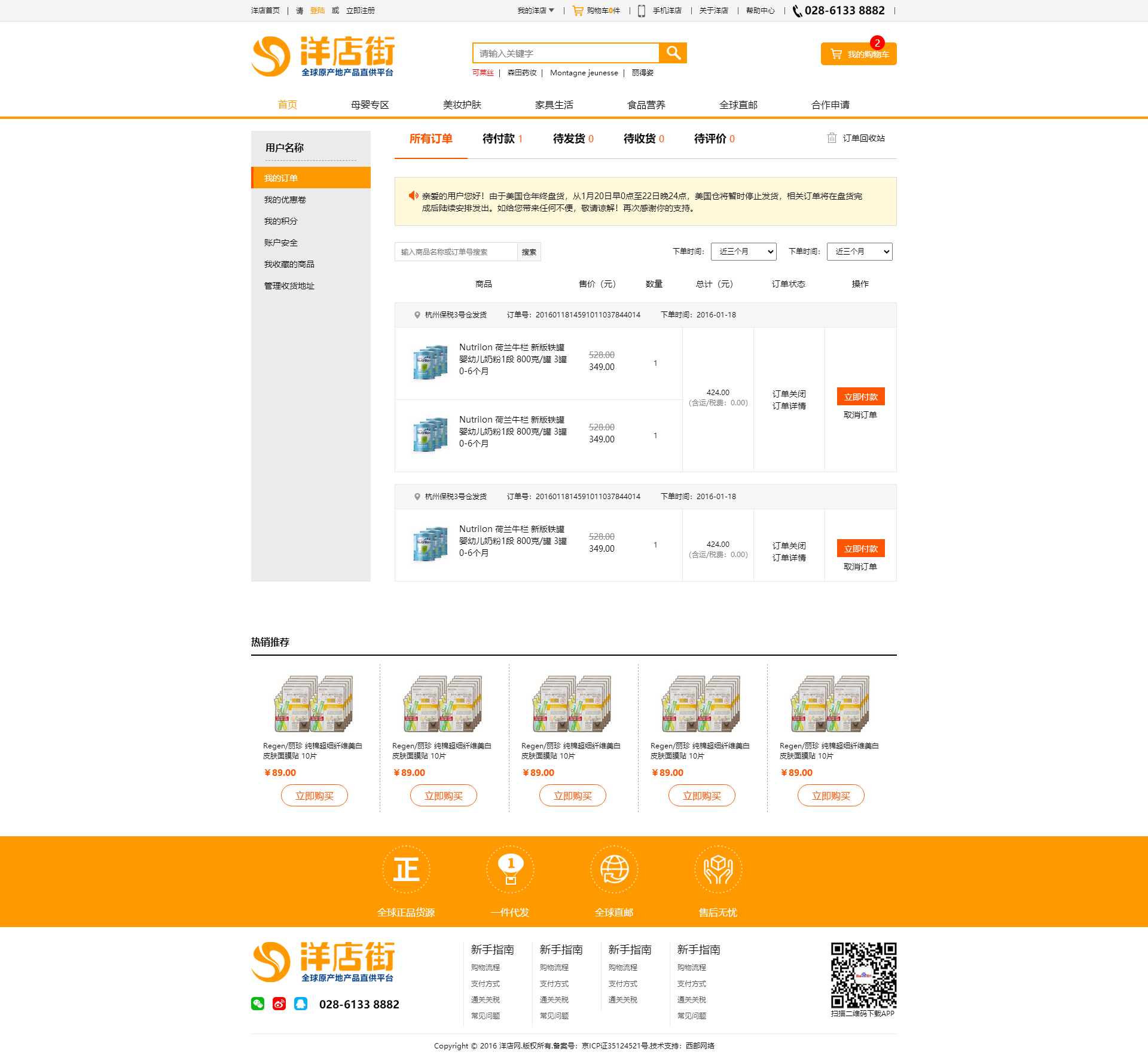This screenshot has width=1148, height=1058.
Task: Click the Weibo icon in footer
Action: (x=279, y=1004)
